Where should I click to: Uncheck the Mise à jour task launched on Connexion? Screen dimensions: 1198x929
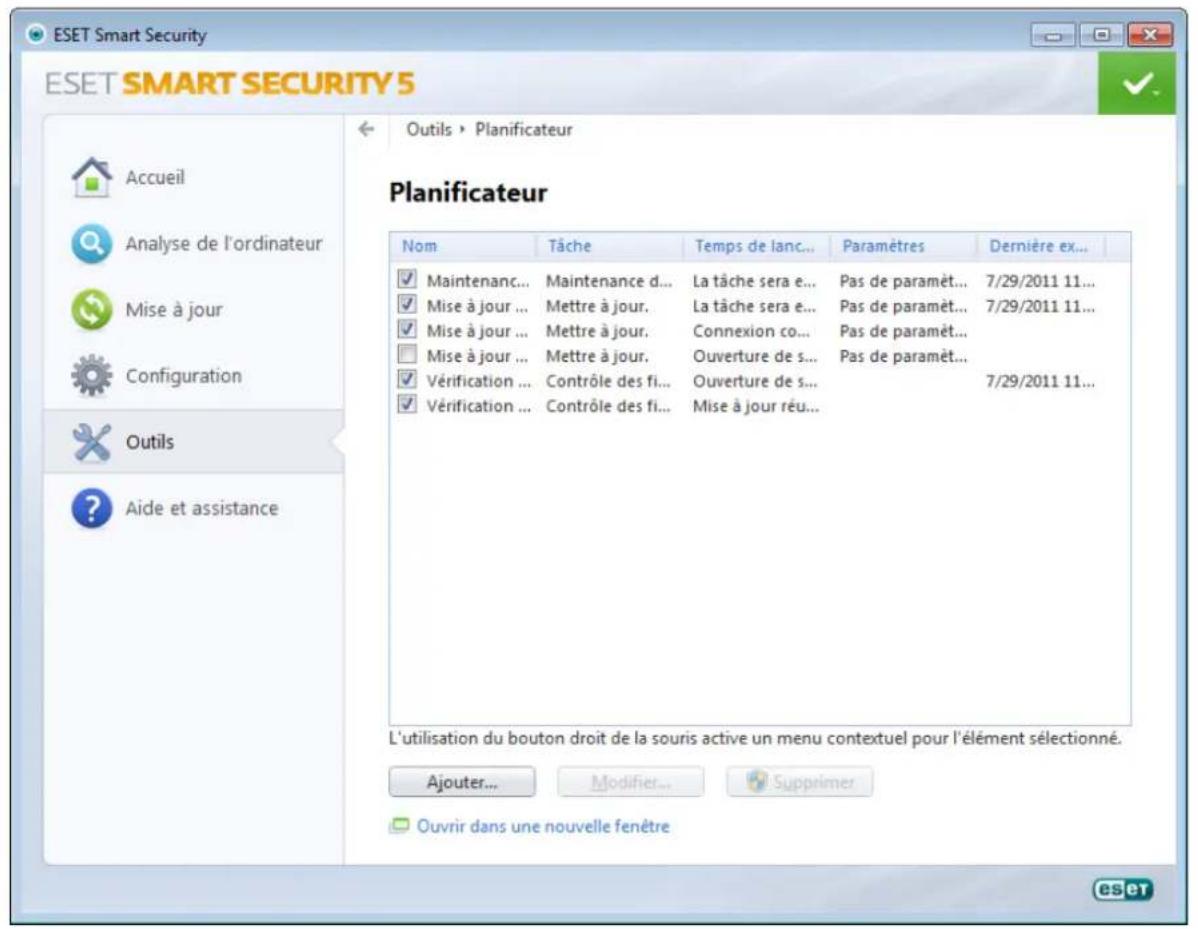click(x=407, y=330)
